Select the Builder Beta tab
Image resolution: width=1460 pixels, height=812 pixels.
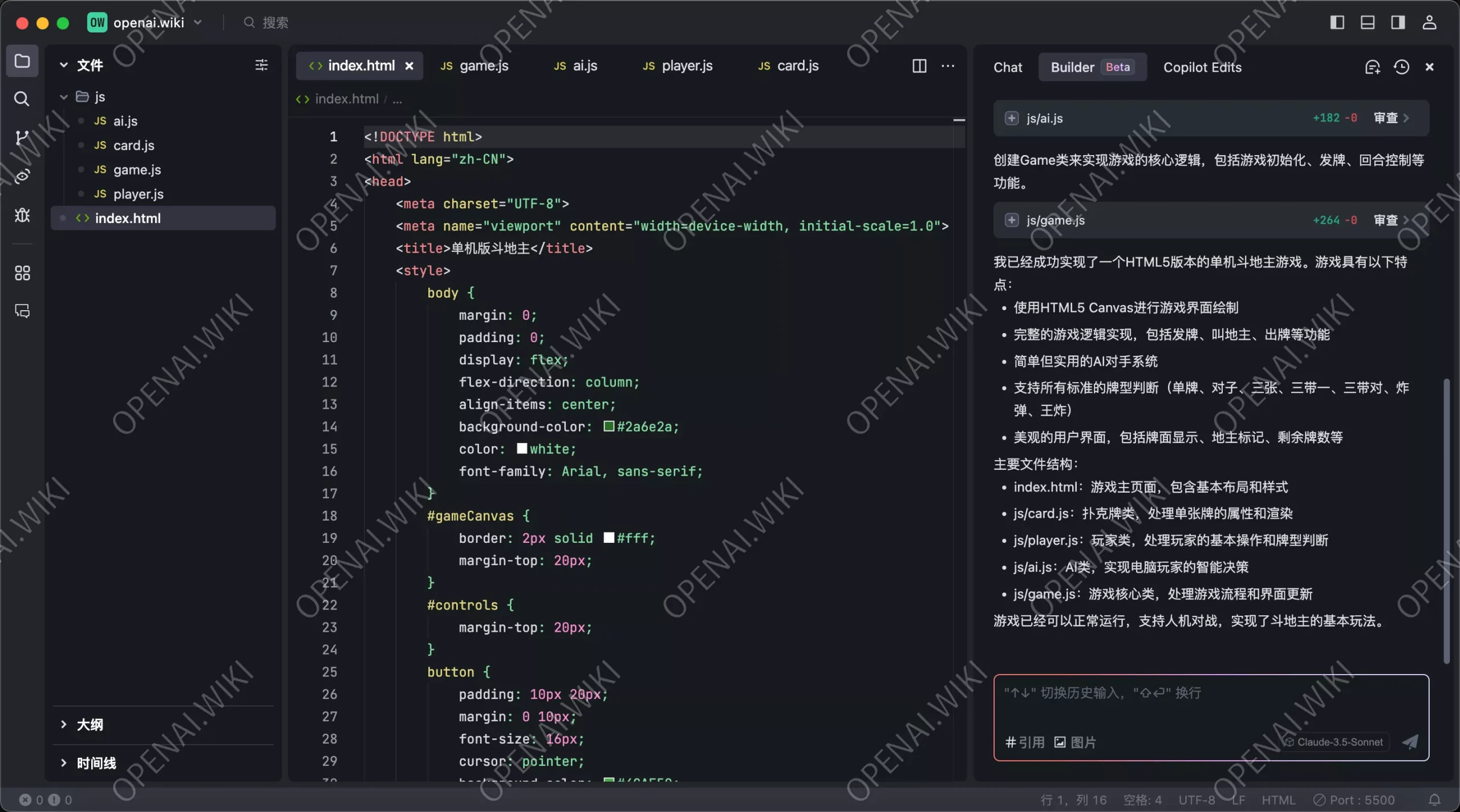[x=1092, y=67]
